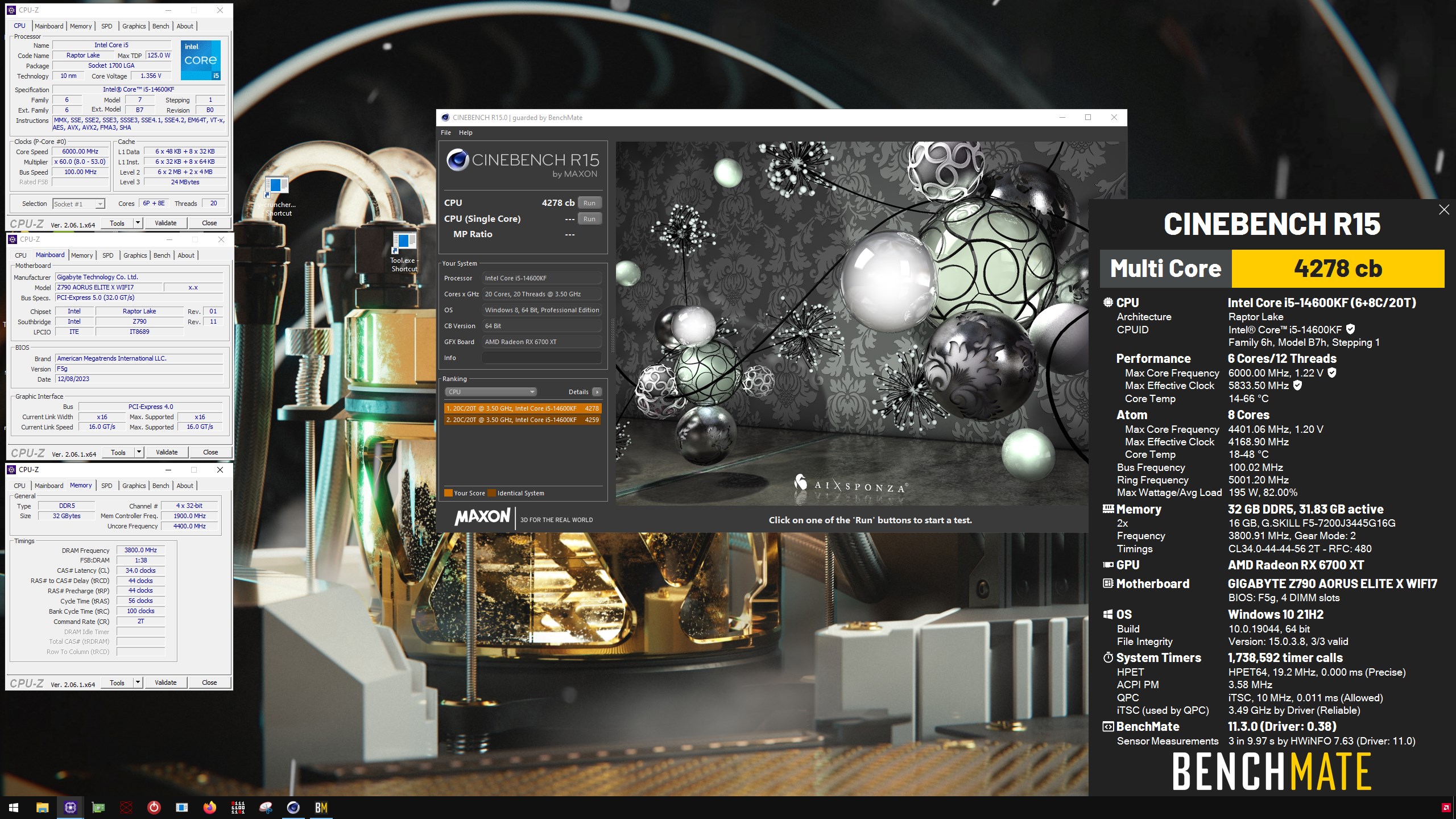This screenshot has width=1456, height=819.
Task: Run the CPU (Single Core) test
Action: tap(589, 219)
